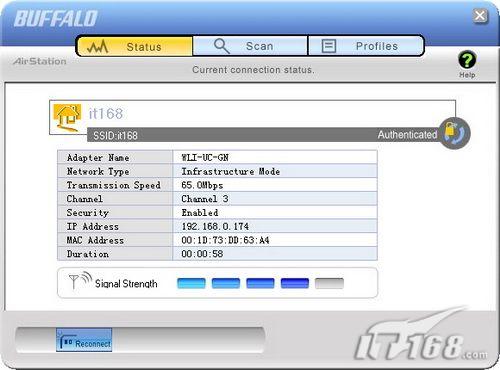Select the Status tab
500x370 pixels.
pyautogui.click(x=135, y=46)
